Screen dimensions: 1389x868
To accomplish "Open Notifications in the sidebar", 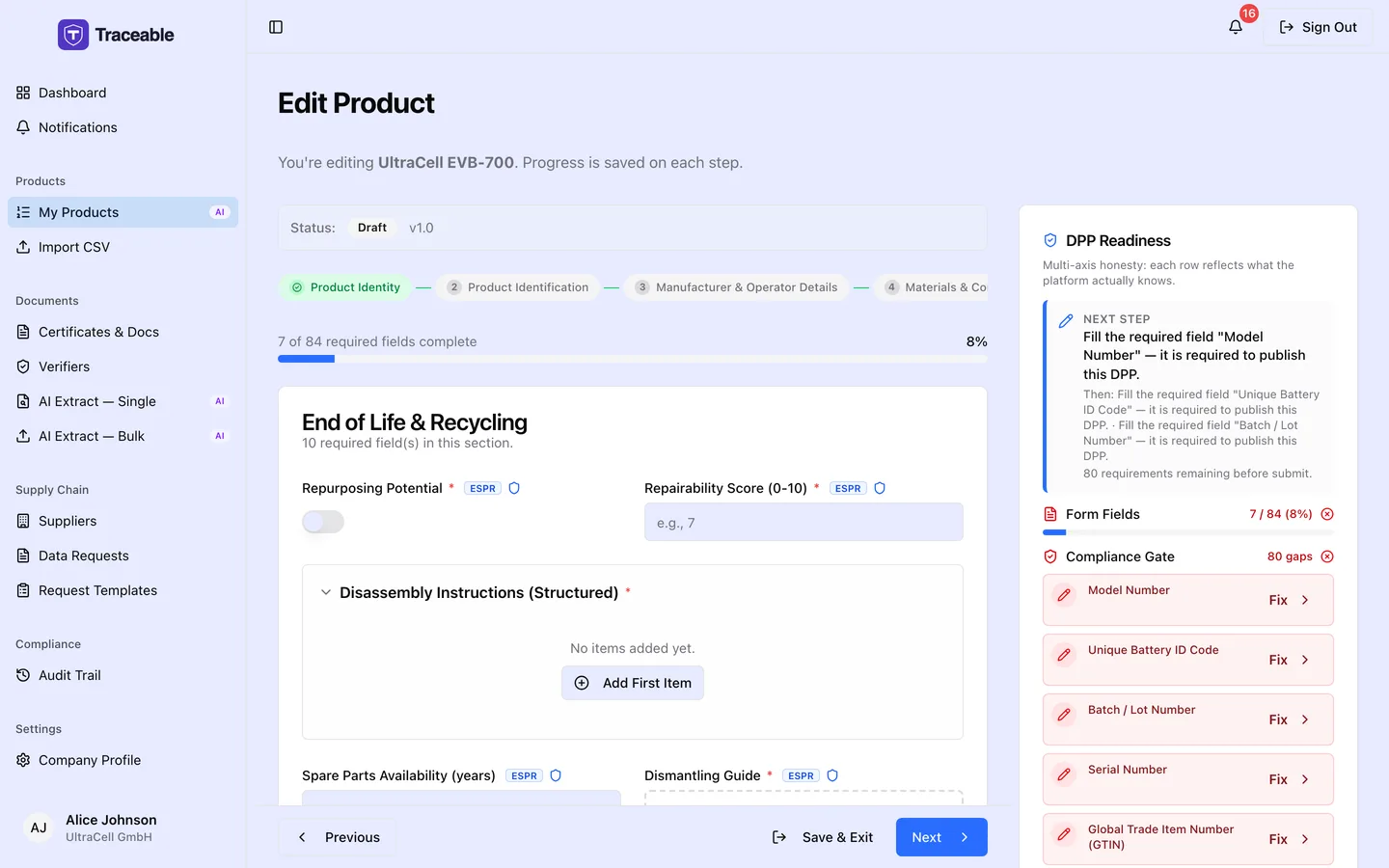I will click(x=123, y=127).
